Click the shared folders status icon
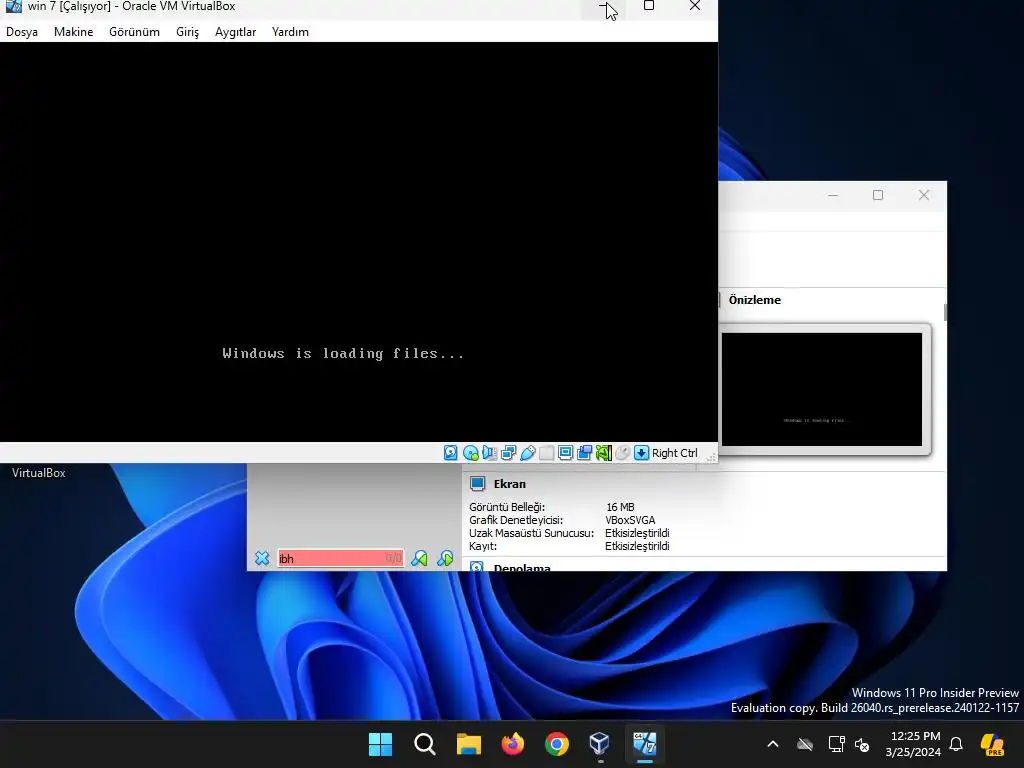This screenshot has width=1024, height=768. coord(547,453)
